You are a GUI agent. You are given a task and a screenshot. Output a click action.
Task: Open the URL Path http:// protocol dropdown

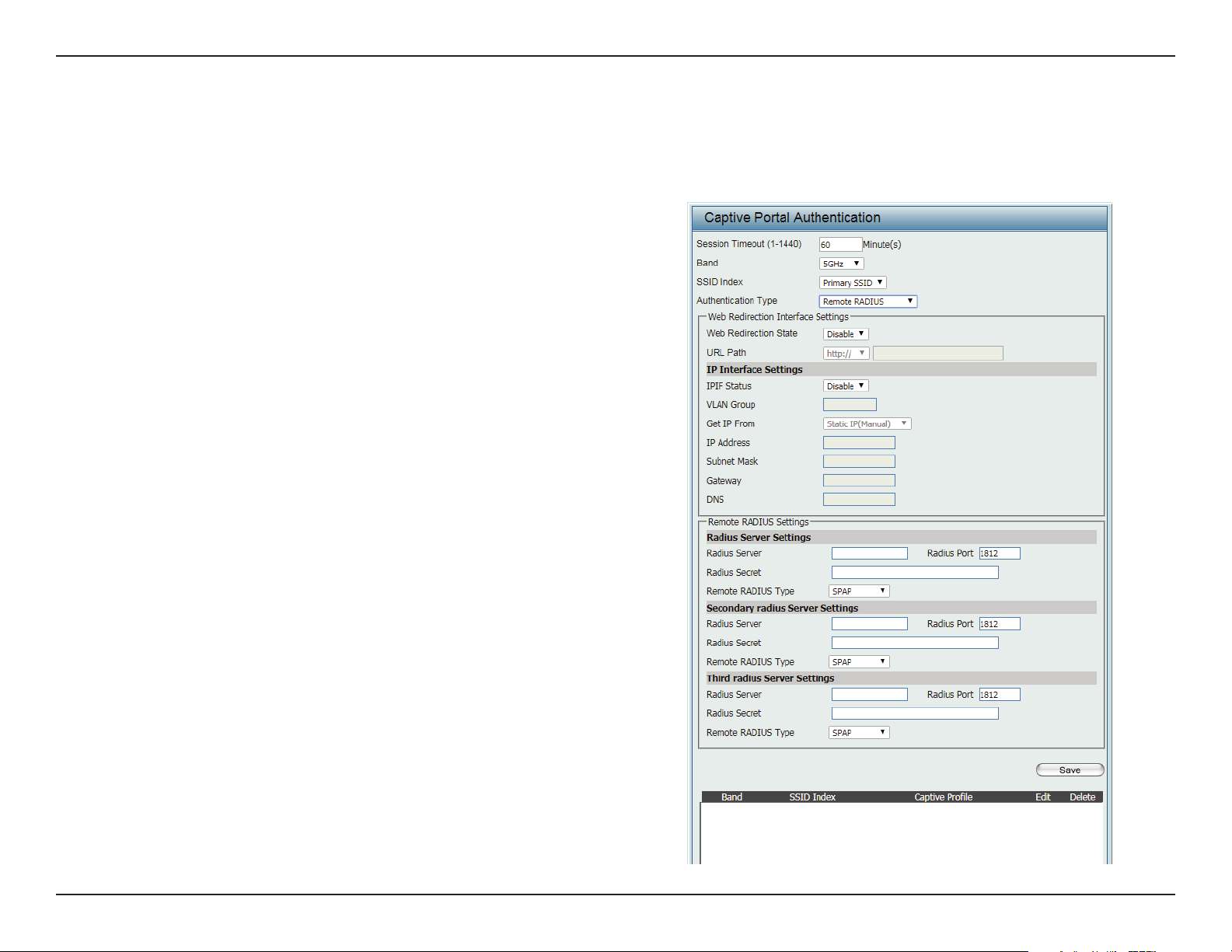coord(846,354)
